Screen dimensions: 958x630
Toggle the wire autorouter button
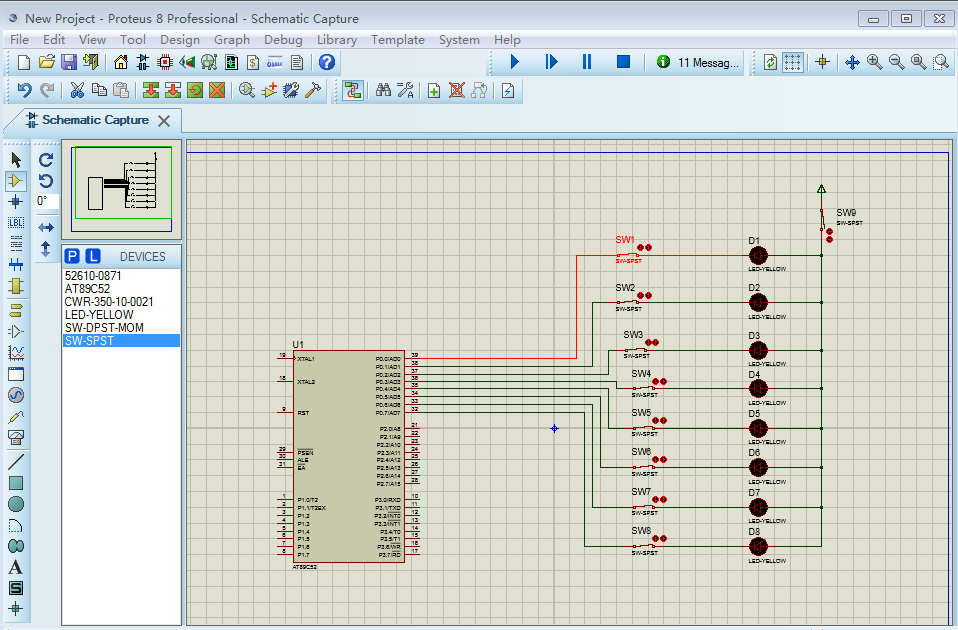pyautogui.click(x=352, y=90)
